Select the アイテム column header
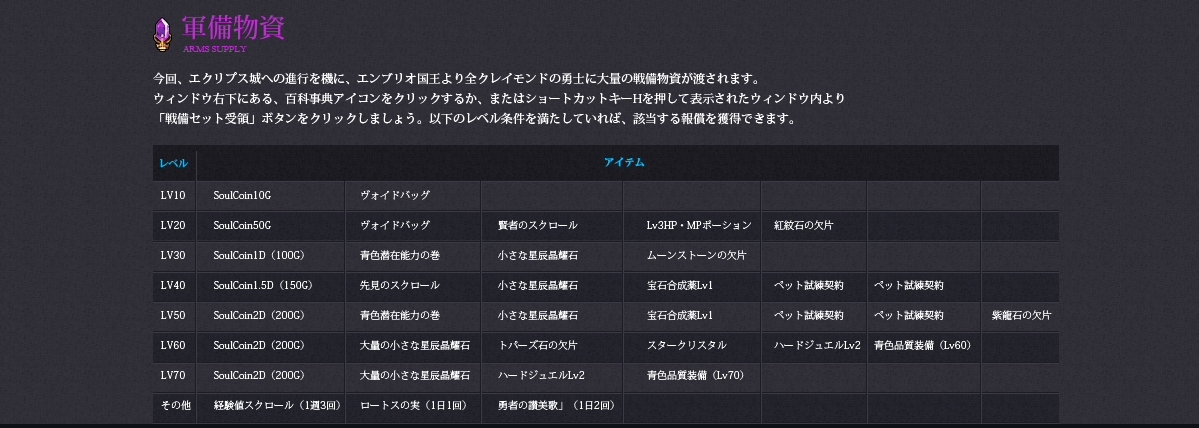This screenshot has height=428, width=1199. (624, 163)
